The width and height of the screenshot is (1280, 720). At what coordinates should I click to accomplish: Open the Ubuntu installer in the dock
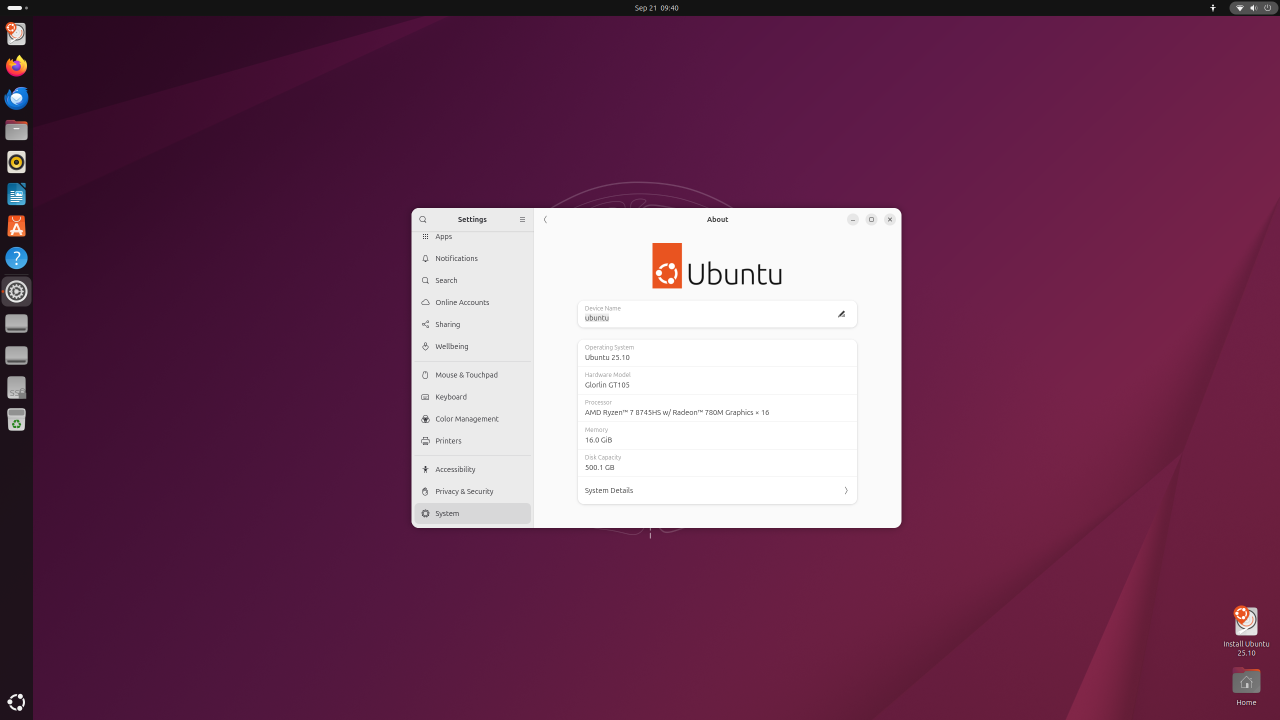16,34
